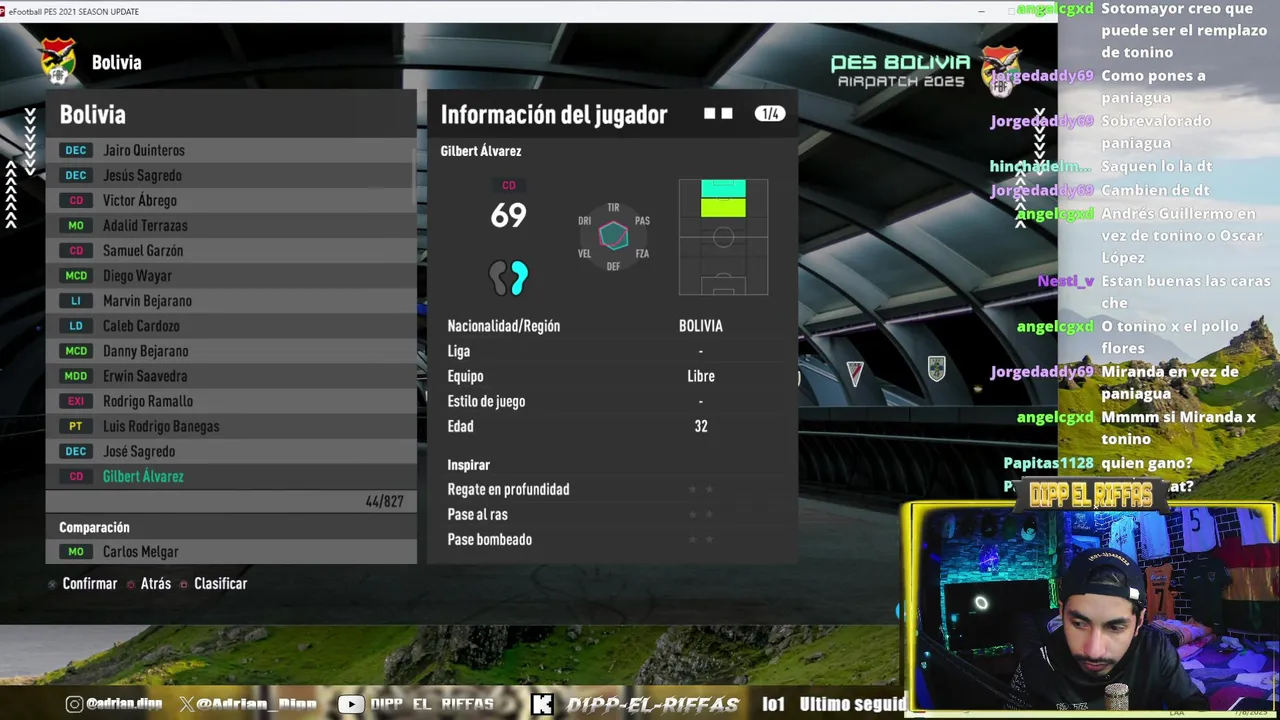1280x720 pixels.
Task: Click the Estilo de juego row
Action: [x=611, y=401]
